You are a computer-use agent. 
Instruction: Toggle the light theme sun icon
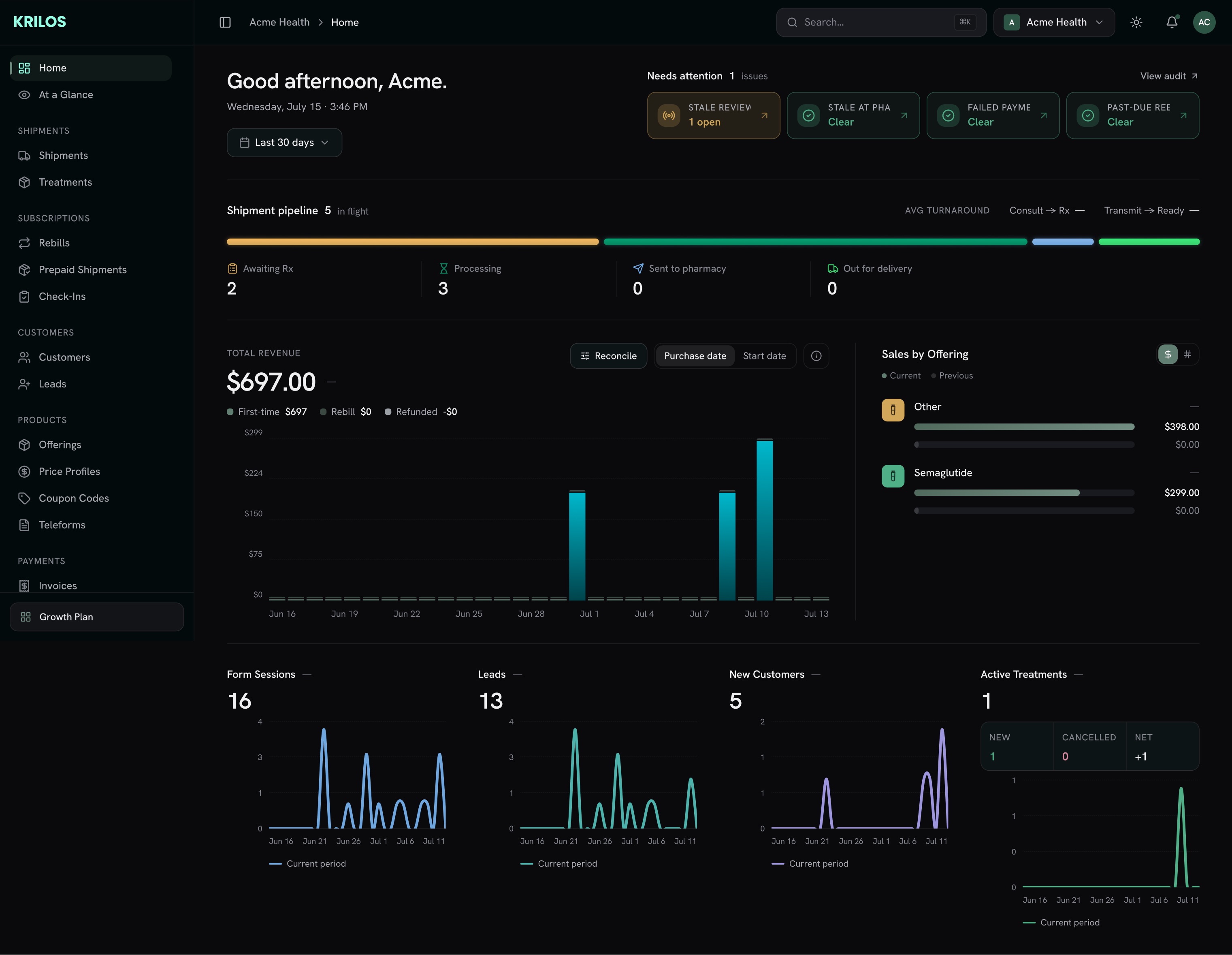pos(1136,22)
